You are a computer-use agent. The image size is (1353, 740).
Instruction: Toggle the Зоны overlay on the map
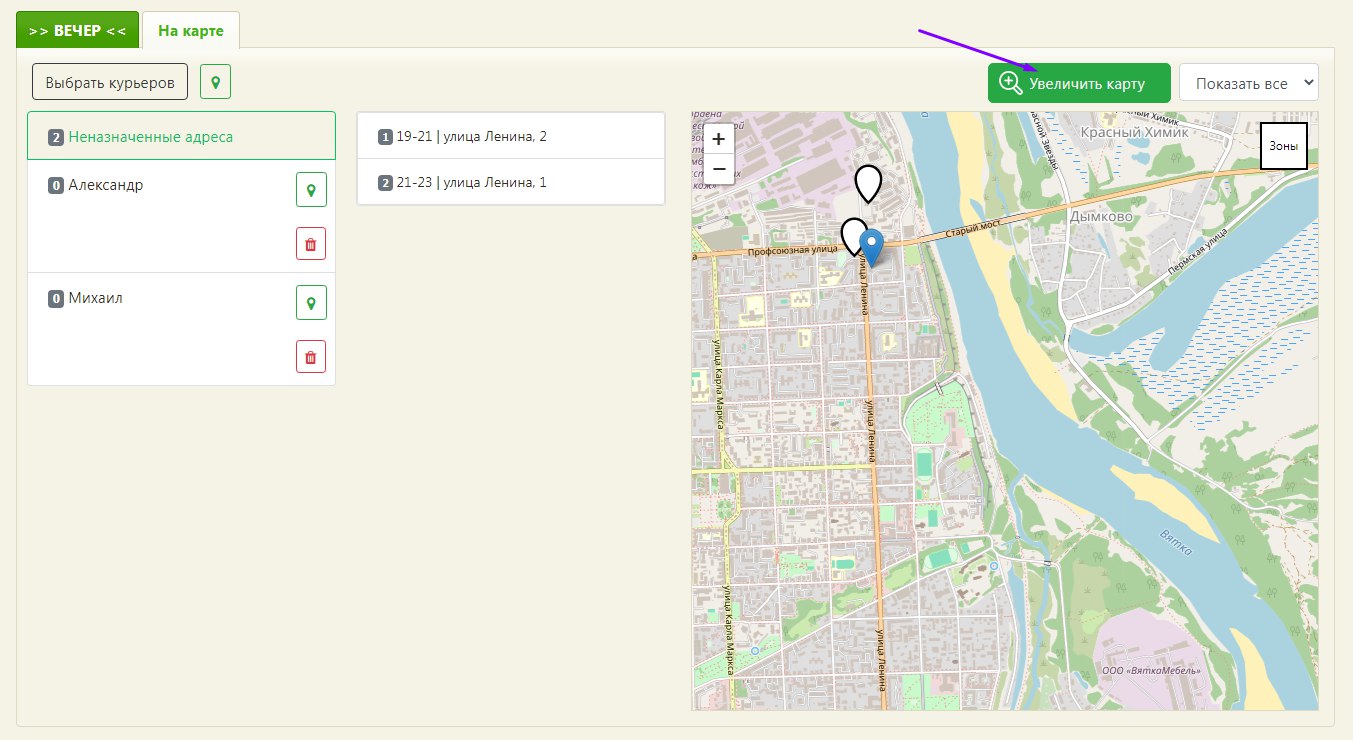point(1283,146)
